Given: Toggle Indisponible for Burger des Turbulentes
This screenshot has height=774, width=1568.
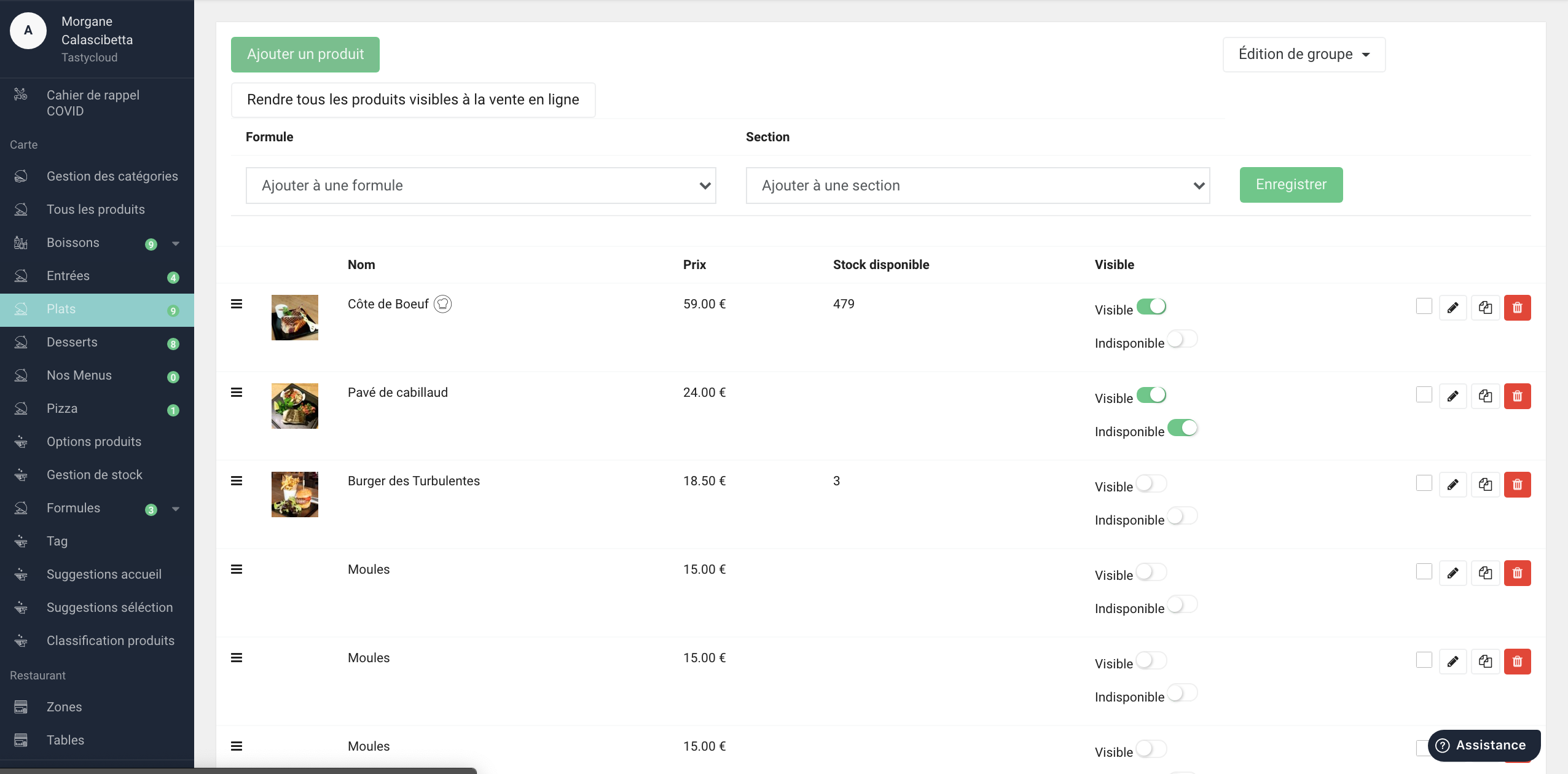Looking at the screenshot, I should (1183, 516).
